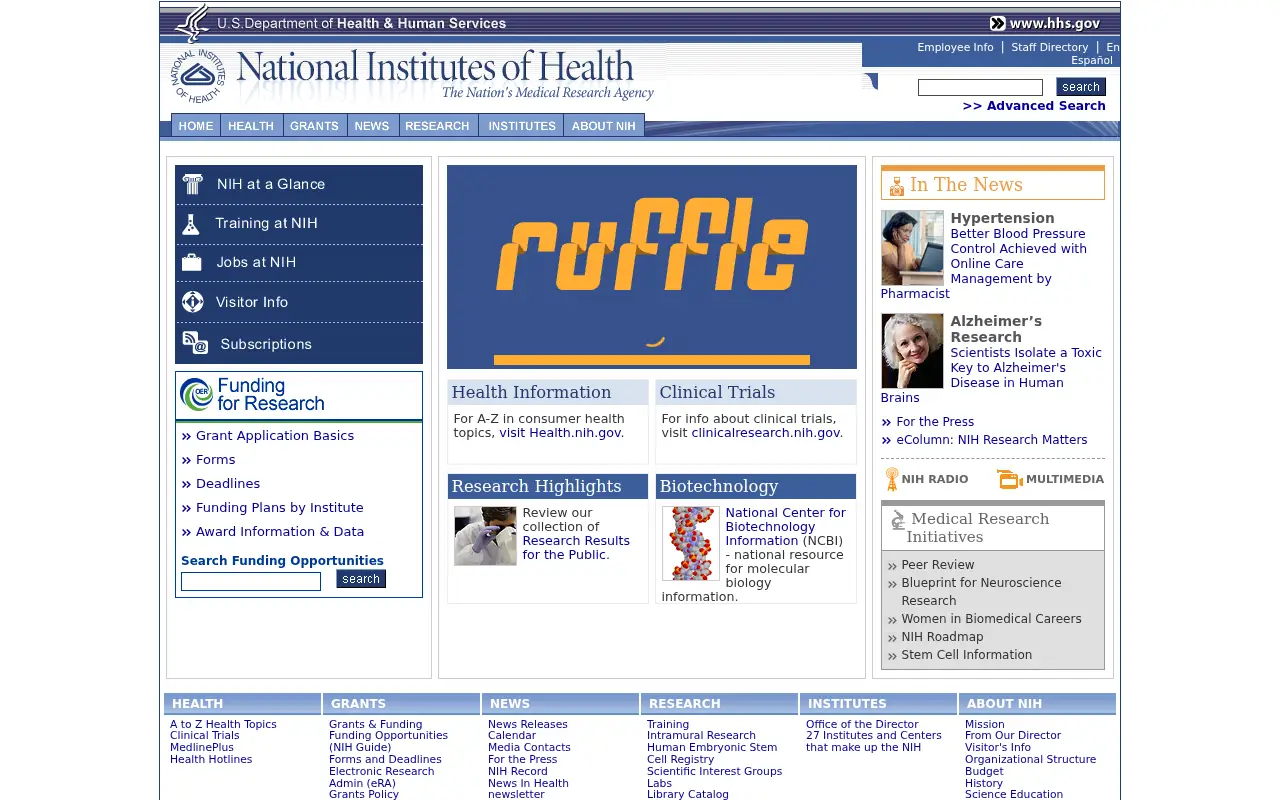Click the Multimedia camera icon
Screen dimensions: 1280x800
pyautogui.click(x=1009, y=479)
